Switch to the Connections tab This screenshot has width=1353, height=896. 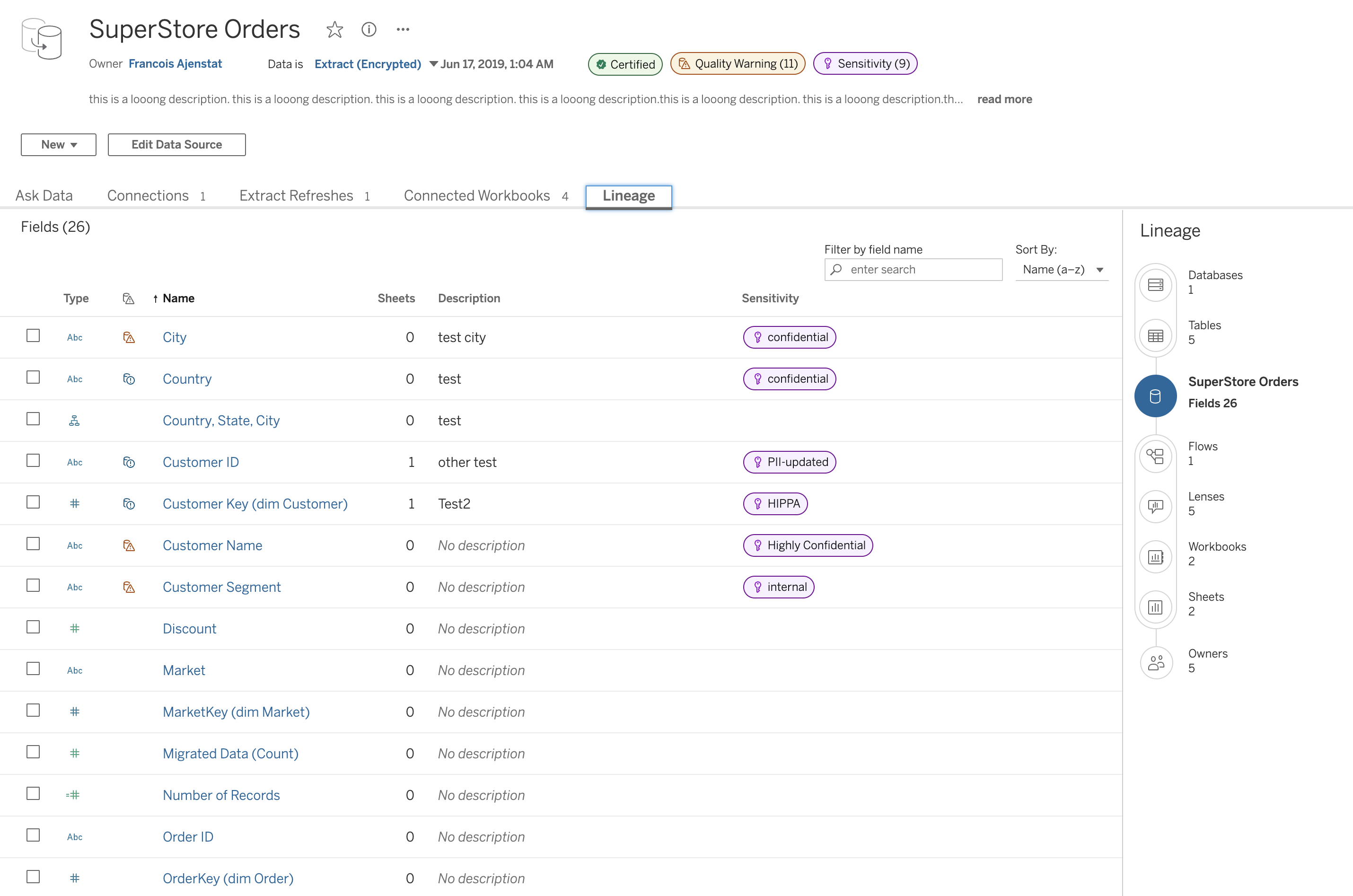[x=156, y=196]
